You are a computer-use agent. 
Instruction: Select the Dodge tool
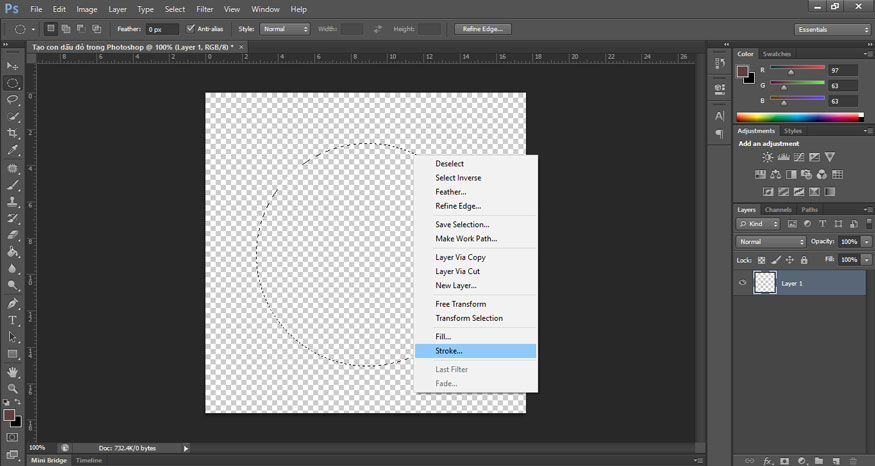click(x=12, y=285)
